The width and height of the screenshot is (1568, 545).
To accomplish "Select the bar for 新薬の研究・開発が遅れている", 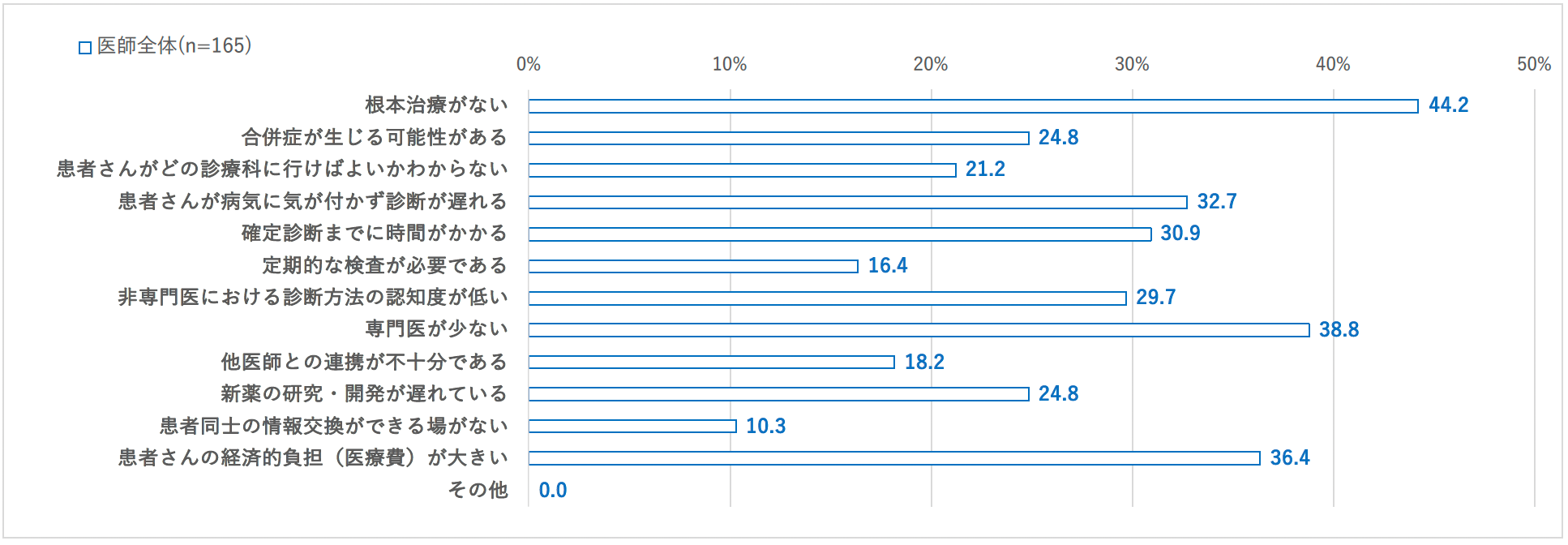I will (778, 394).
